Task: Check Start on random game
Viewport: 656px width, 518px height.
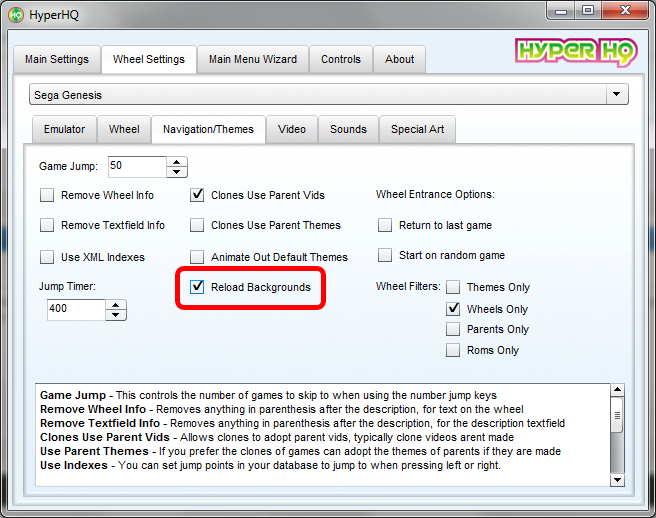Action: (385, 255)
